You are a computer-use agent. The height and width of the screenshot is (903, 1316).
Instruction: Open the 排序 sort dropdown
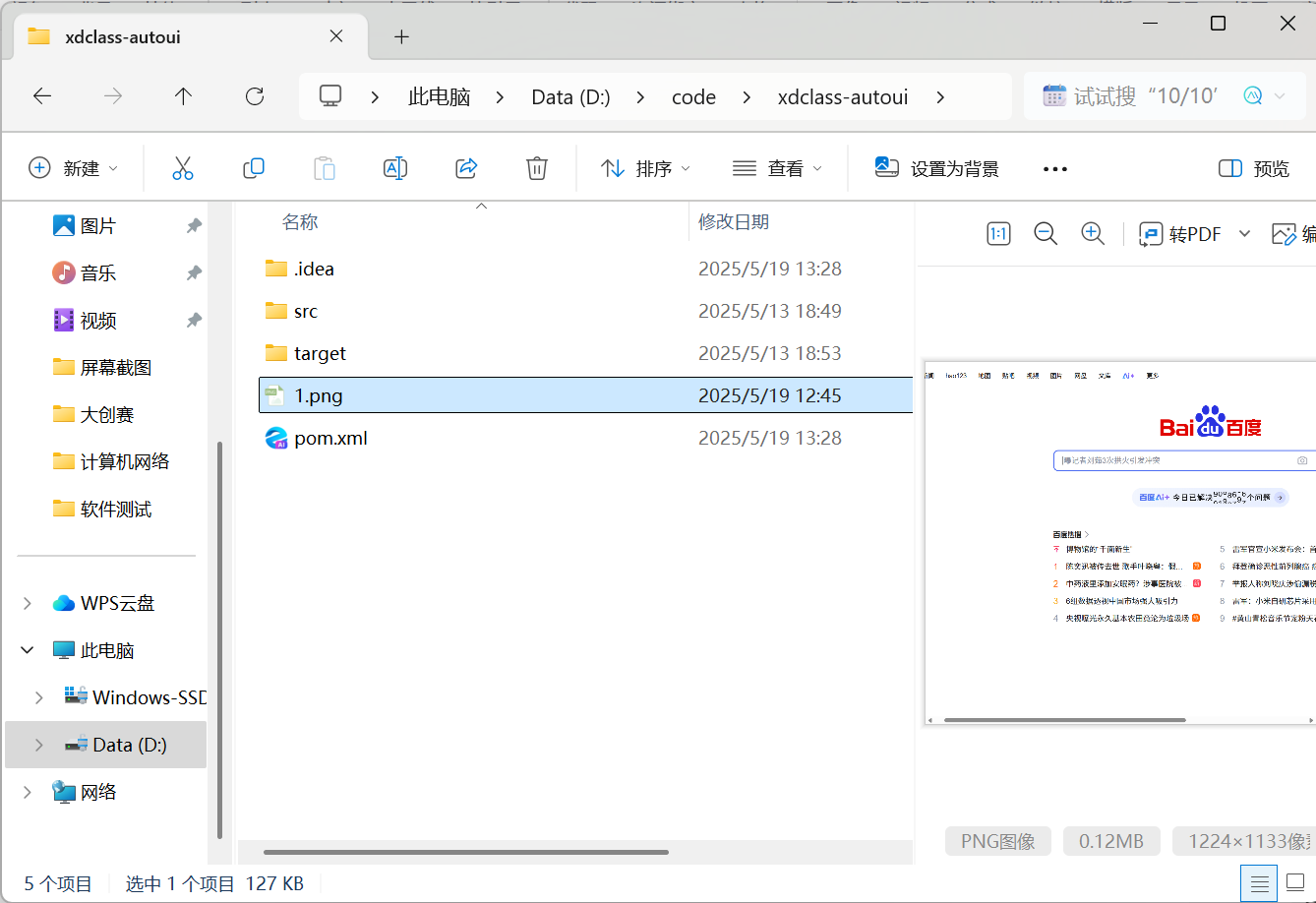click(x=646, y=169)
